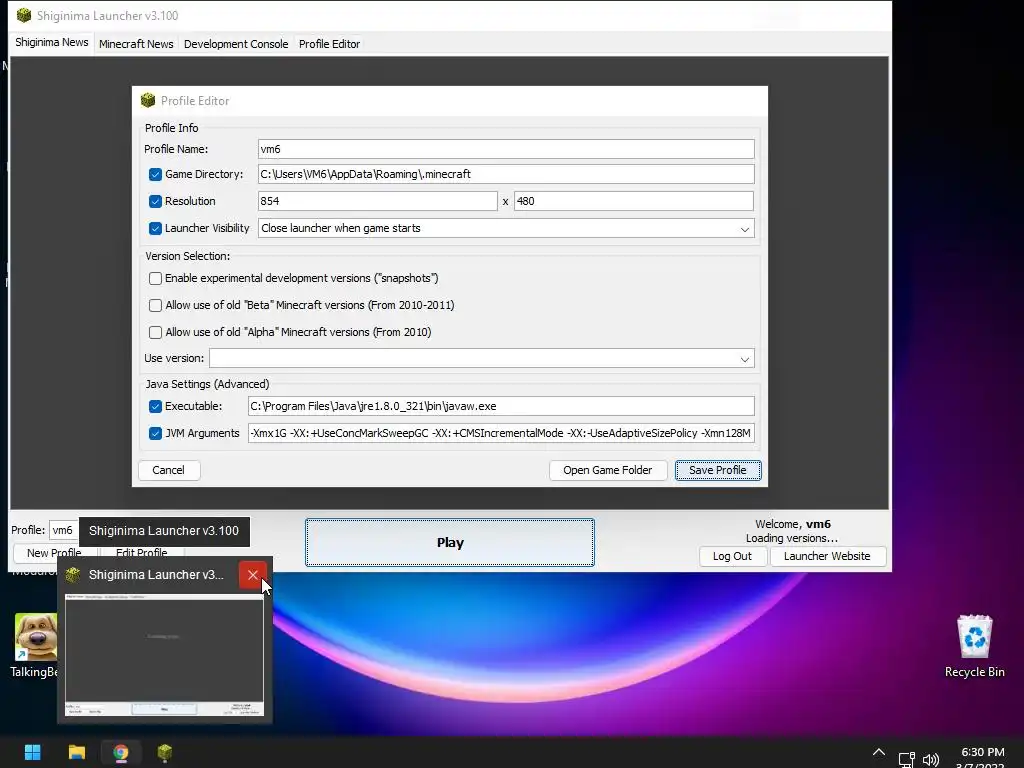Focus resolution height field 480
This screenshot has width=1024, height=768.
coord(633,201)
